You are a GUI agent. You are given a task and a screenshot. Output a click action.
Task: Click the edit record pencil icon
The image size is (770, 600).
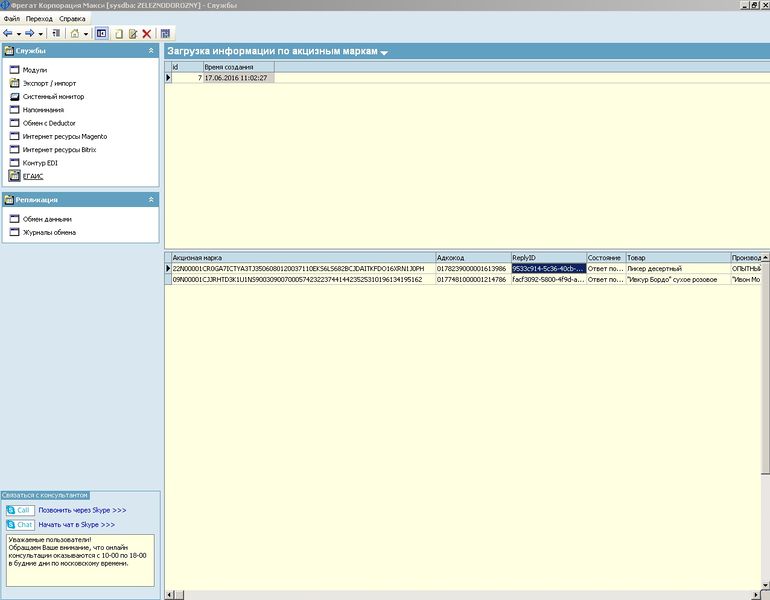point(133,34)
